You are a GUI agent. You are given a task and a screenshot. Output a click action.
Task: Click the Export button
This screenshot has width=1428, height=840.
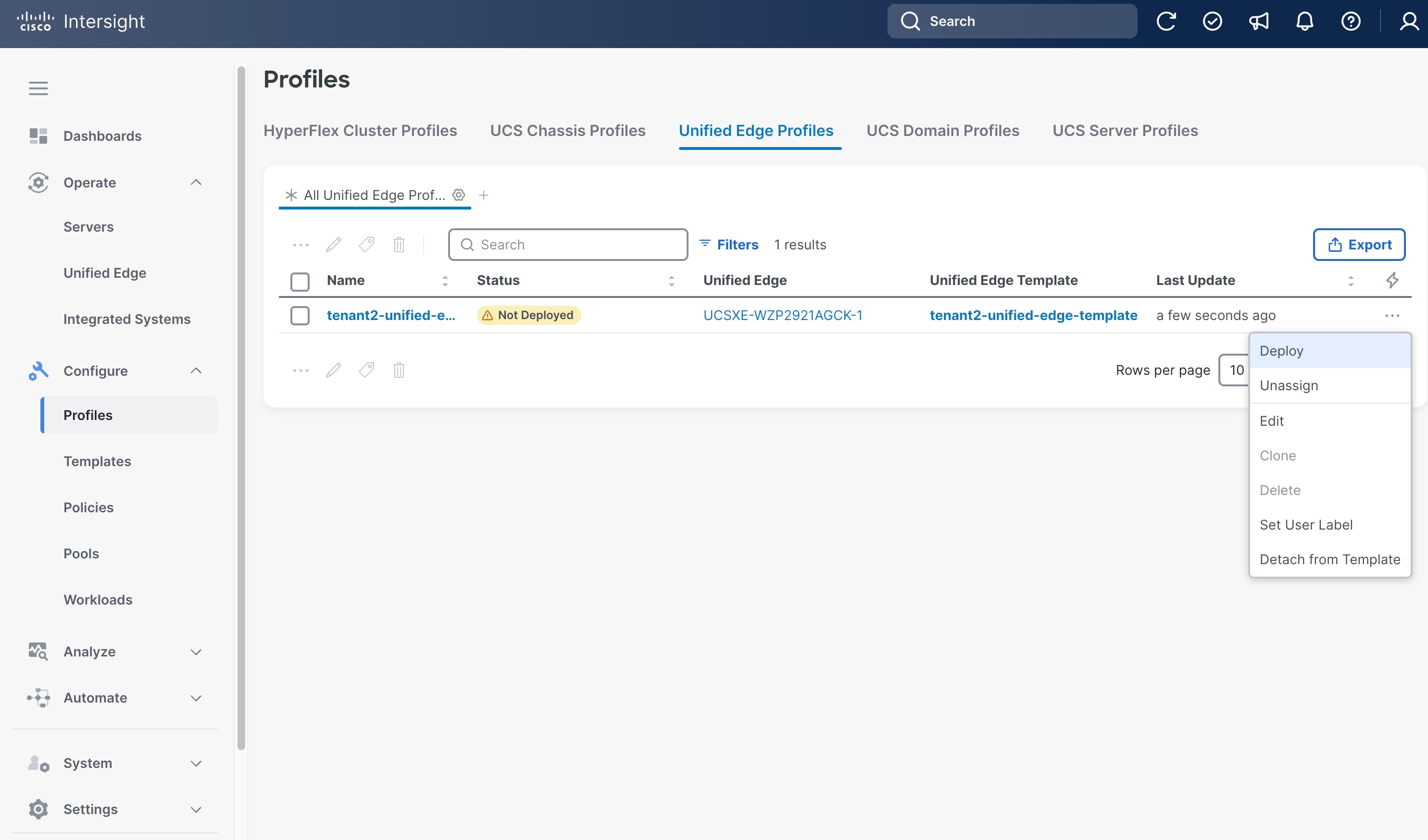(1359, 245)
